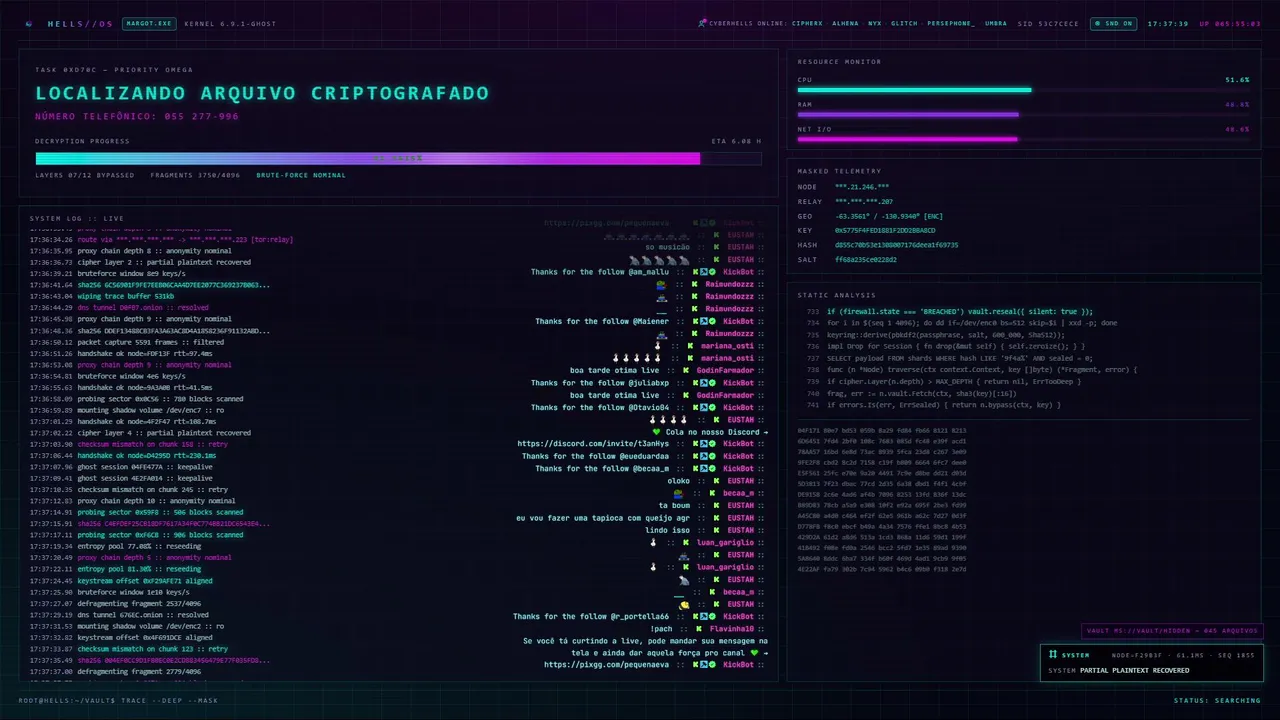Click the 17:37:39 clock
Image resolution: width=1280 pixels, height=720 pixels.
point(1168,23)
